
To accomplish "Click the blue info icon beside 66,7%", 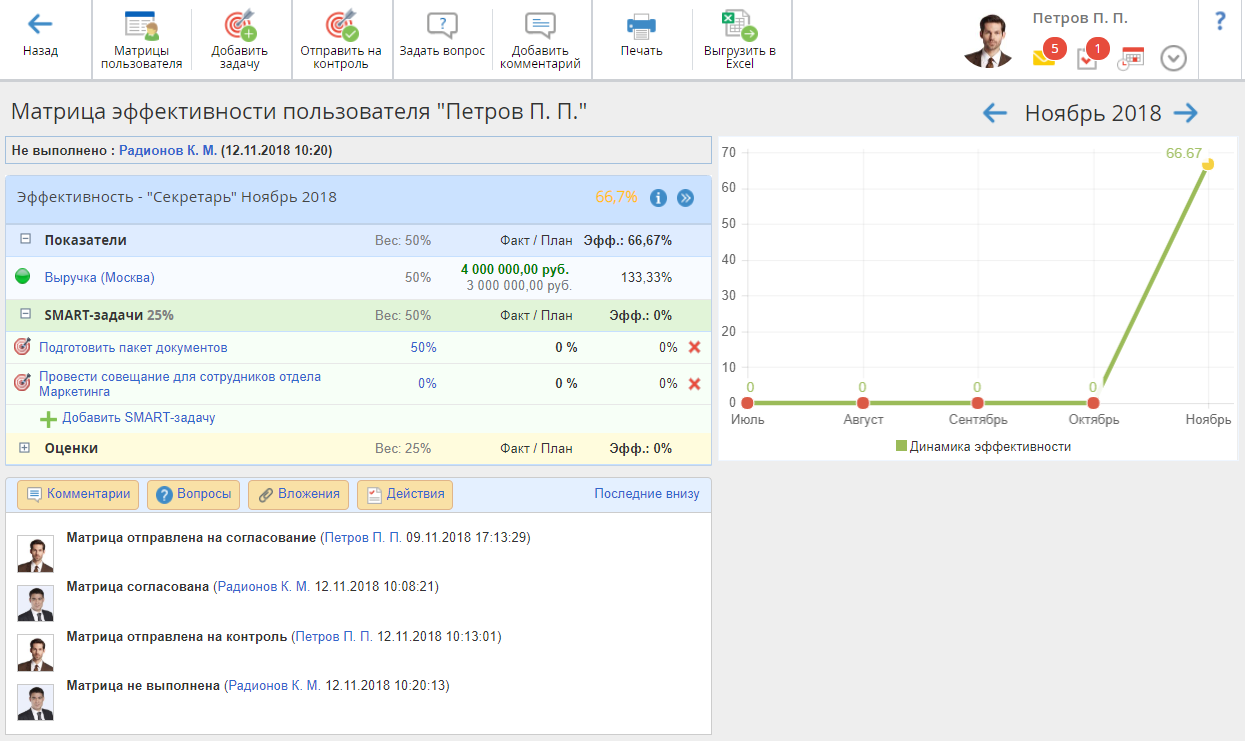I will pyautogui.click(x=658, y=198).
